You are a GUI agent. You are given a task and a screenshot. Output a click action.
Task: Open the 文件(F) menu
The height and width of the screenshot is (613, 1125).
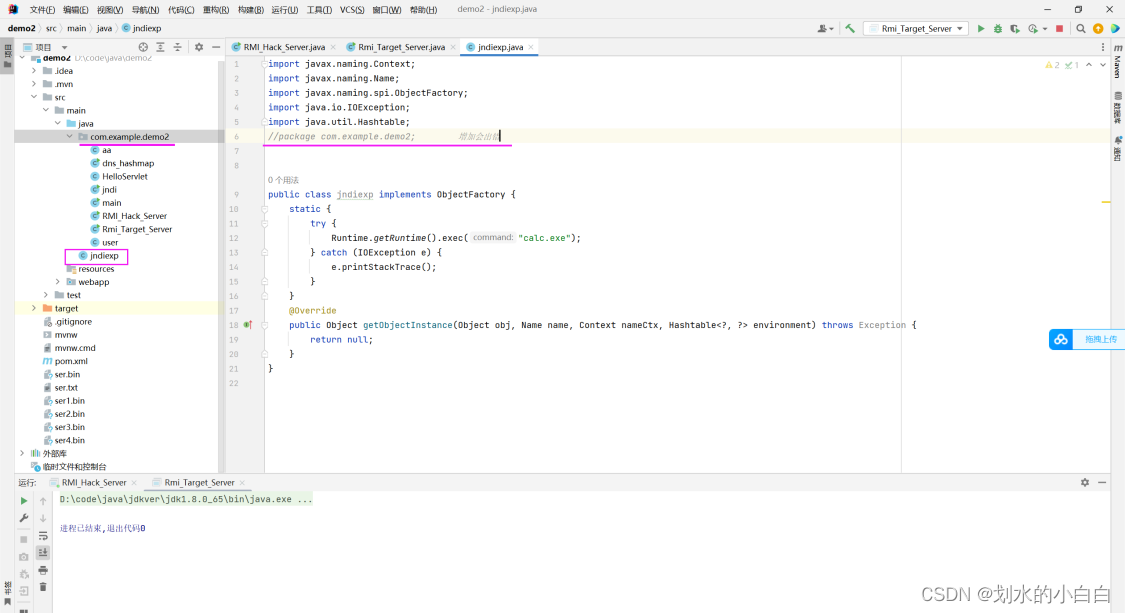coord(42,9)
